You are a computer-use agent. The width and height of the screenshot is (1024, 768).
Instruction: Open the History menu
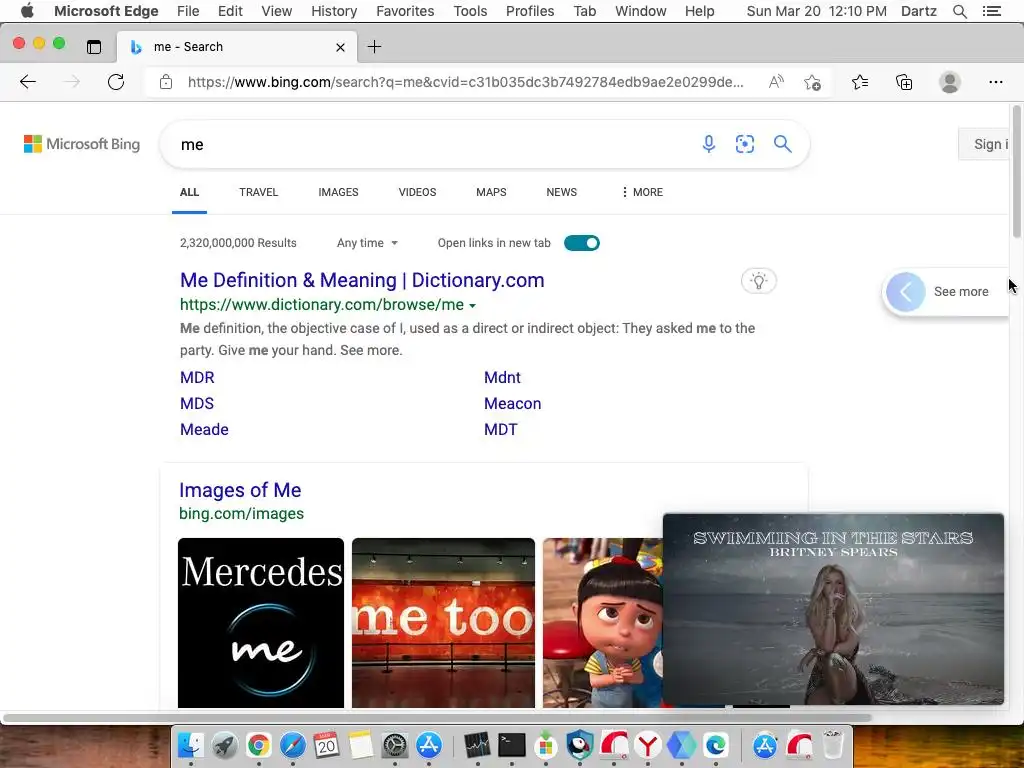(x=334, y=11)
